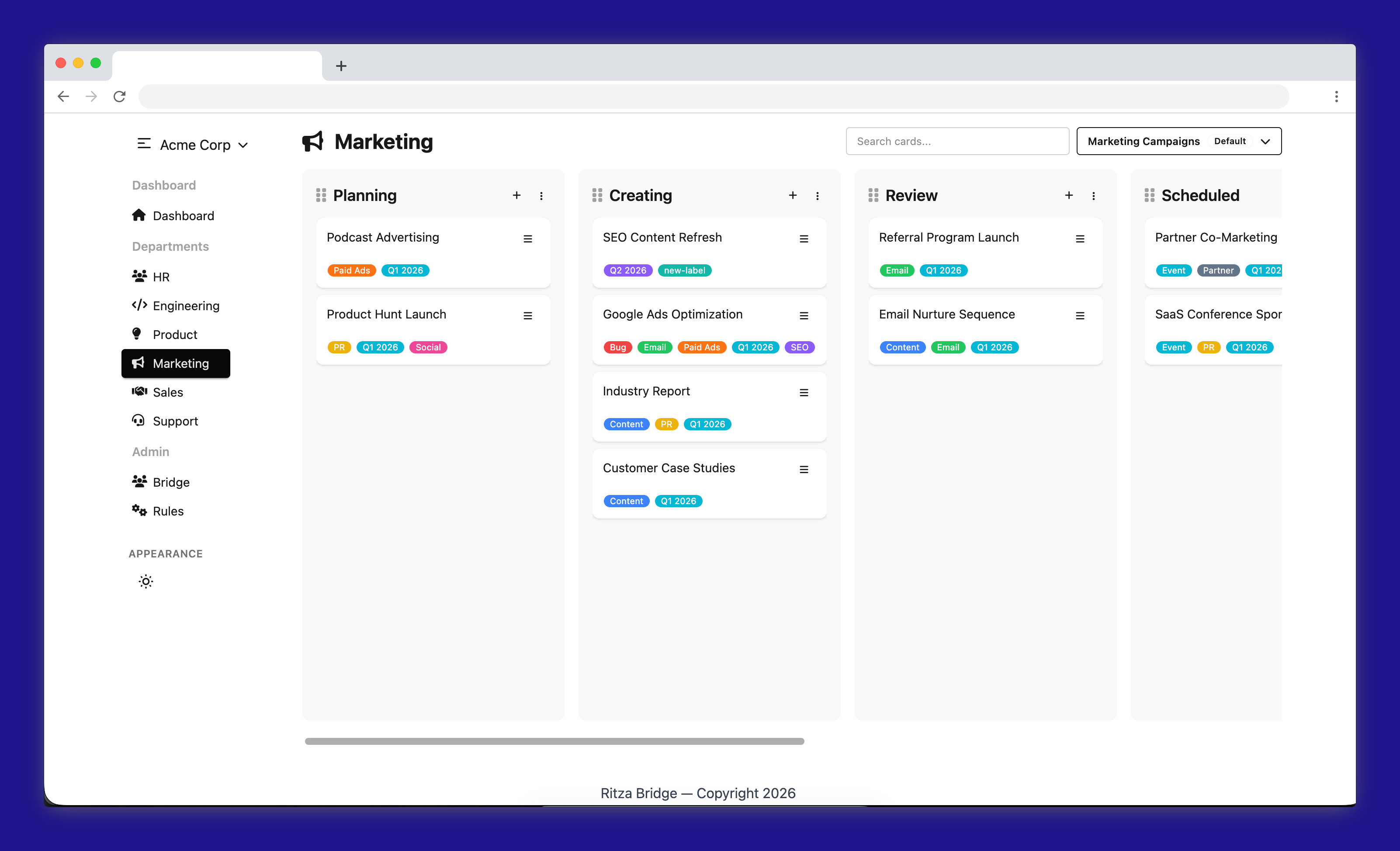
Task: Open the Review column overflow menu
Action: (1093, 195)
